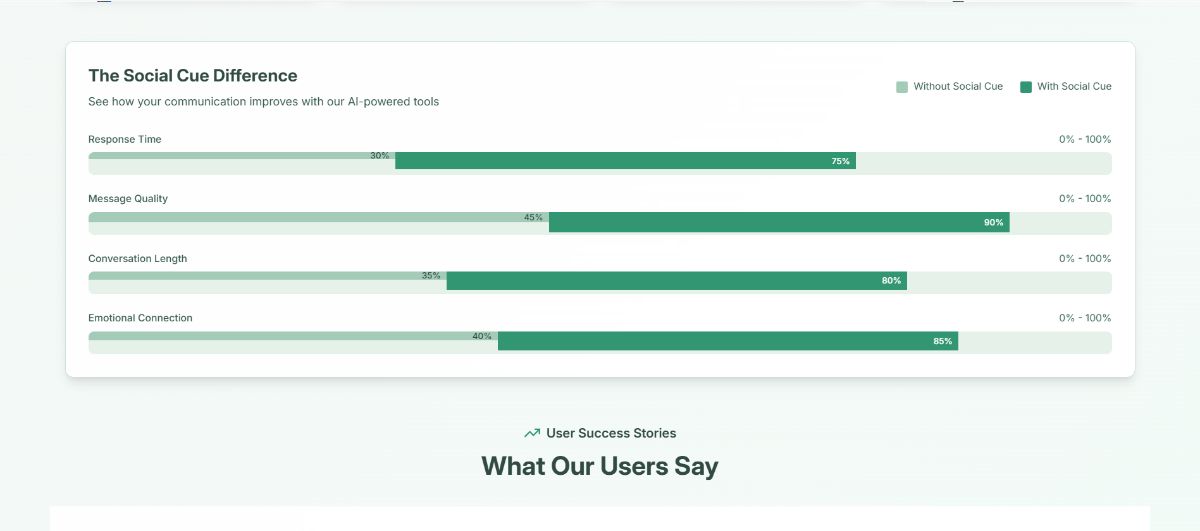Click the Response Time 75% dark bar
The height and width of the screenshot is (531, 1200).
(625, 160)
